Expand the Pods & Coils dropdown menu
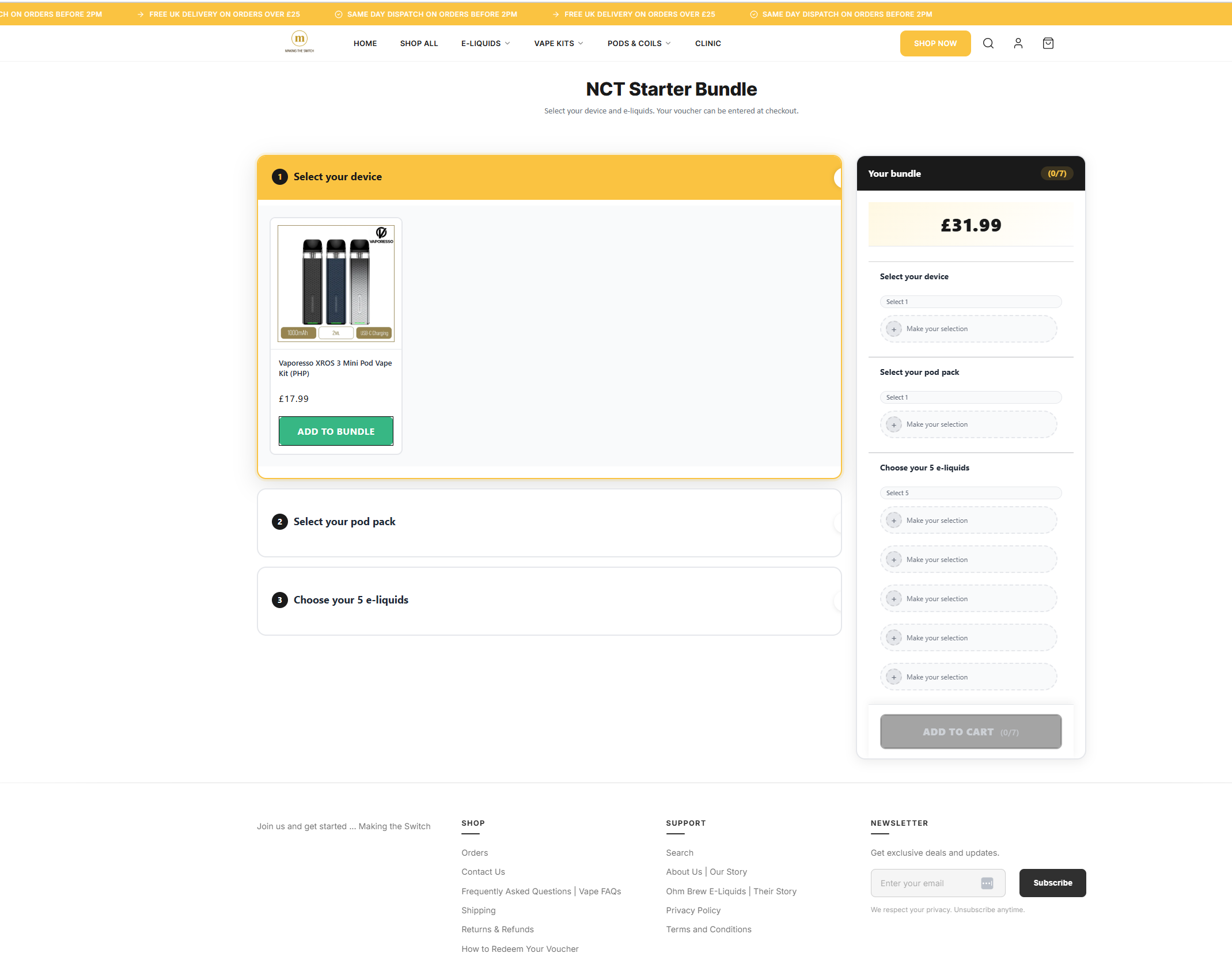The height and width of the screenshot is (953, 1232). point(639,43)
